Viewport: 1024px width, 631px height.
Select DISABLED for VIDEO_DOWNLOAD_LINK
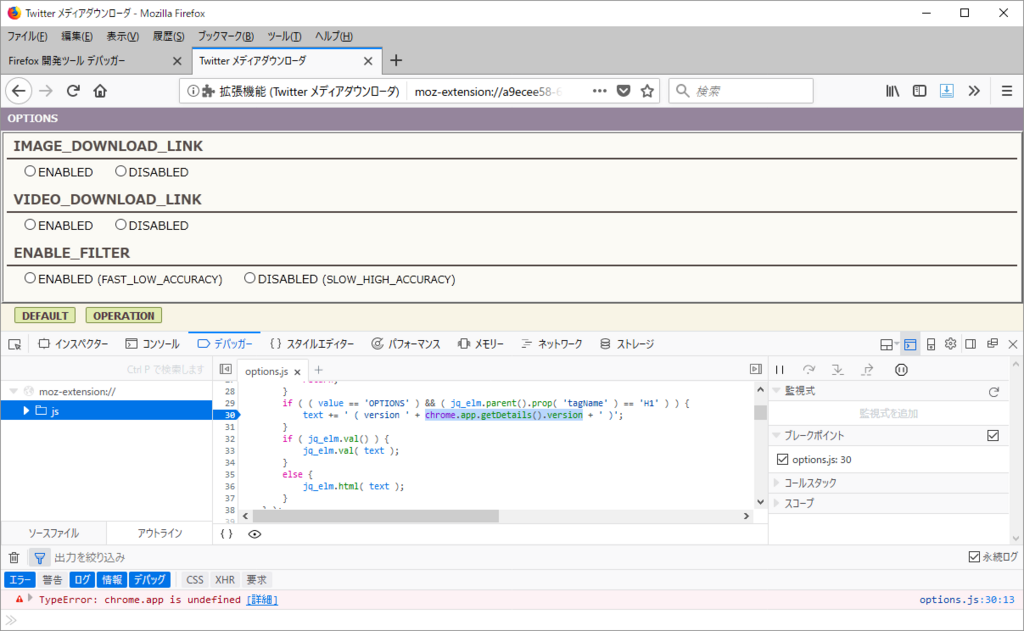point(120,225)
